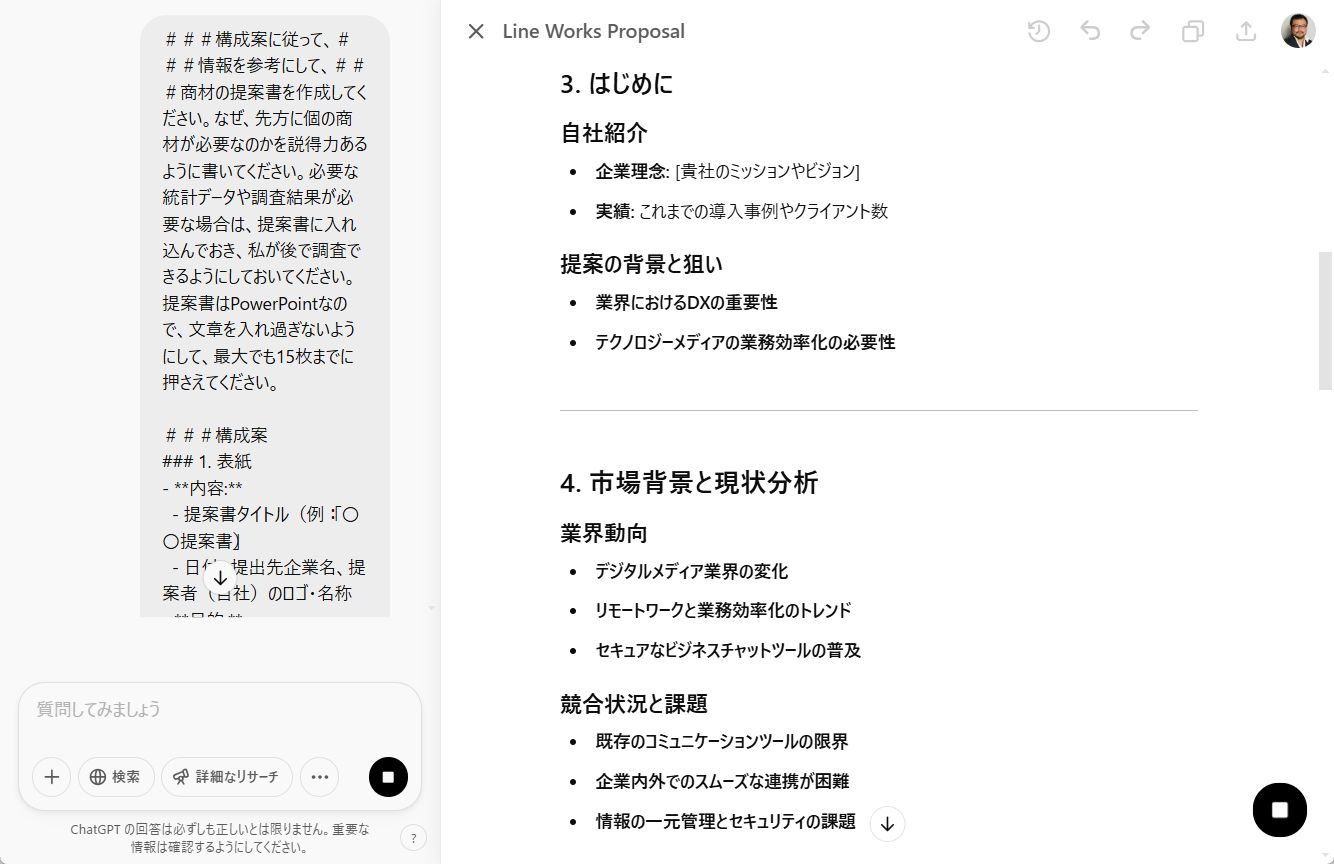The image size is (1334, 864).
Task: Click the canvas vertical scrollbar thumb
Action: coord(1326,320)
